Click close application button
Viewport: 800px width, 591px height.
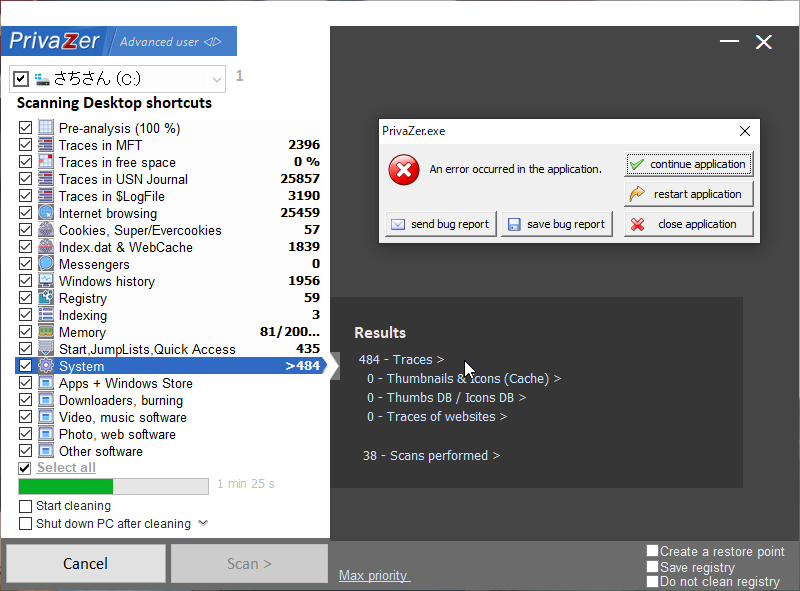coord(688,224)
